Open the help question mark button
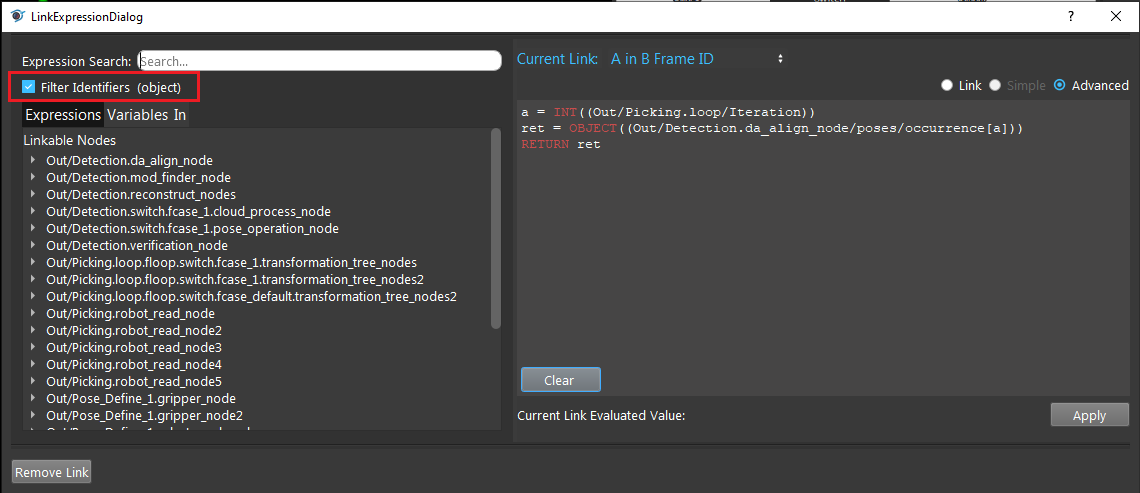 pos(1071,17)
